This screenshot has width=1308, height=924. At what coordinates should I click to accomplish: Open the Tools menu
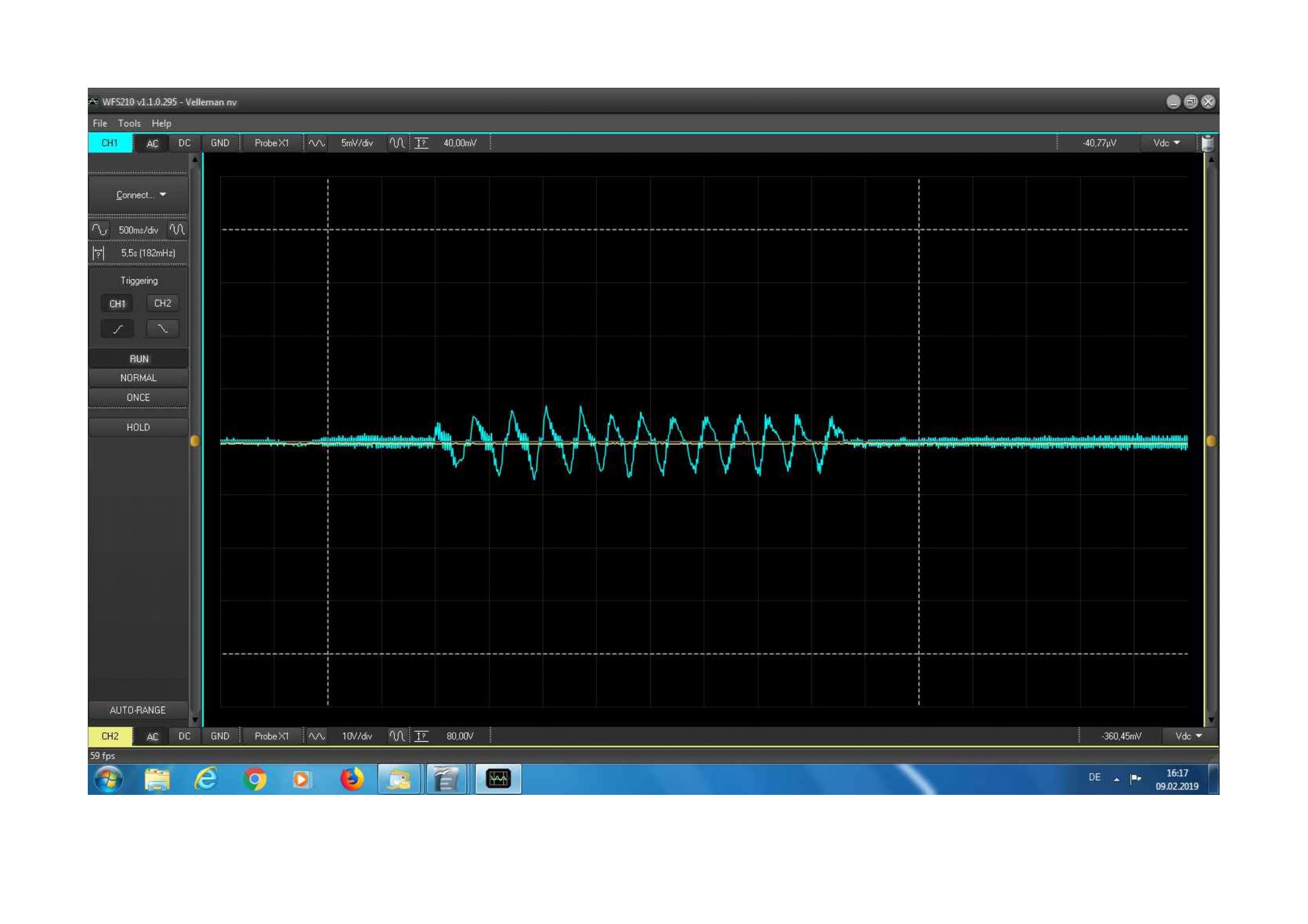click(129, 123)
